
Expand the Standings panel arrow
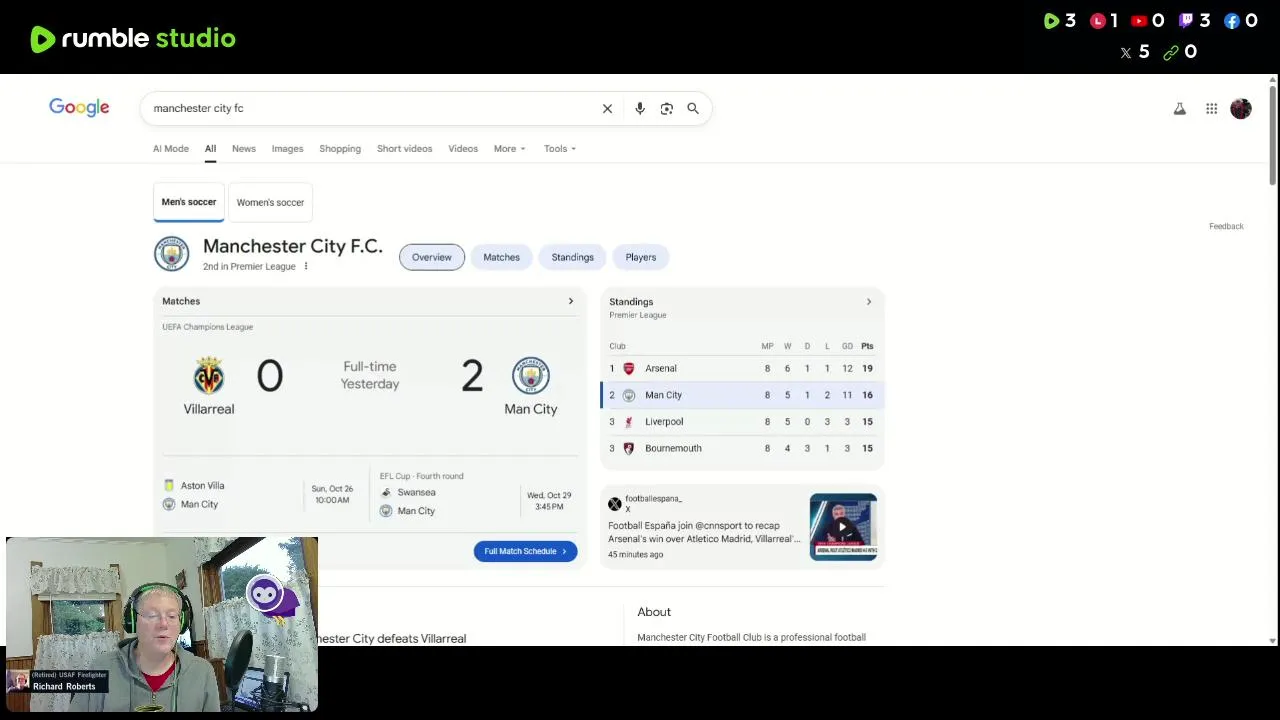click(x=869, y=301)
